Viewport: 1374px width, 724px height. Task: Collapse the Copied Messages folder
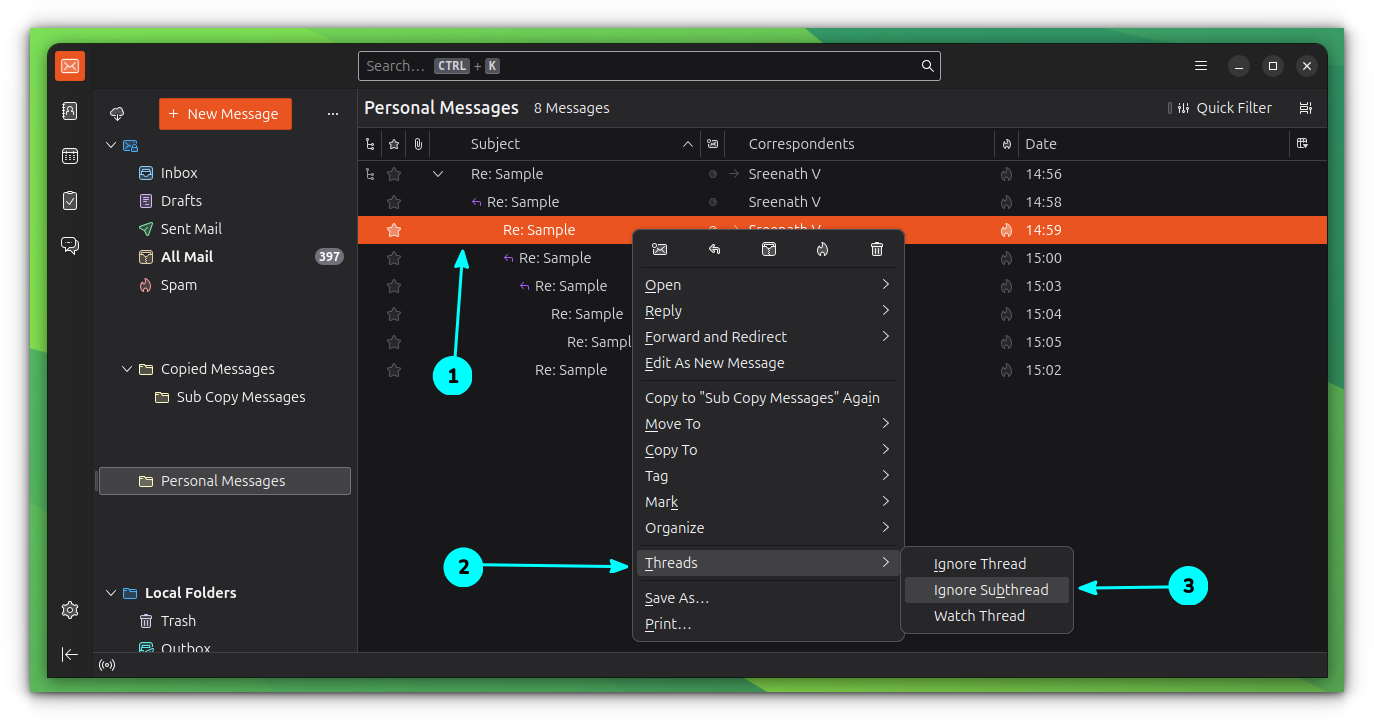(127, 369)
